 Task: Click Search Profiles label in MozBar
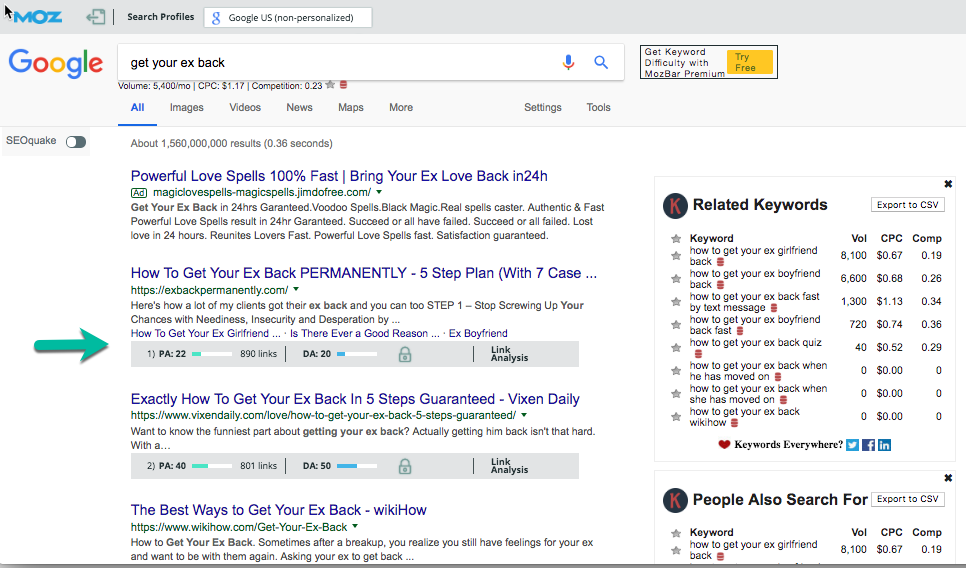[160, 17]
